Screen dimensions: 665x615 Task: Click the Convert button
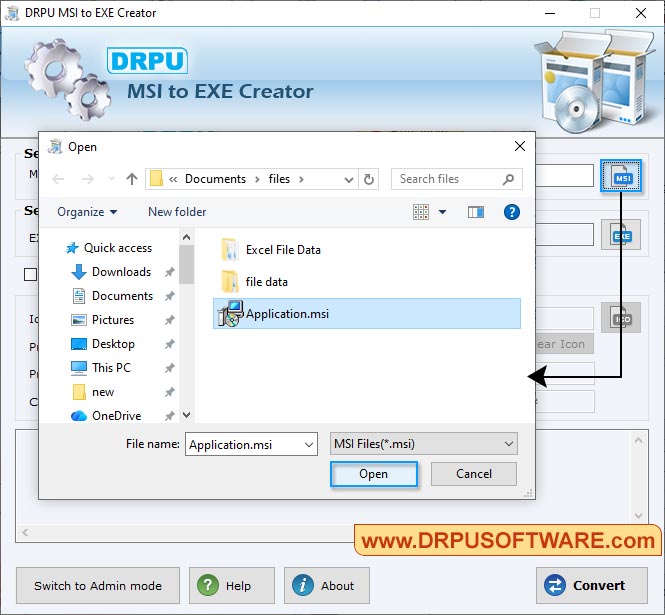click(x=586, y=586)
